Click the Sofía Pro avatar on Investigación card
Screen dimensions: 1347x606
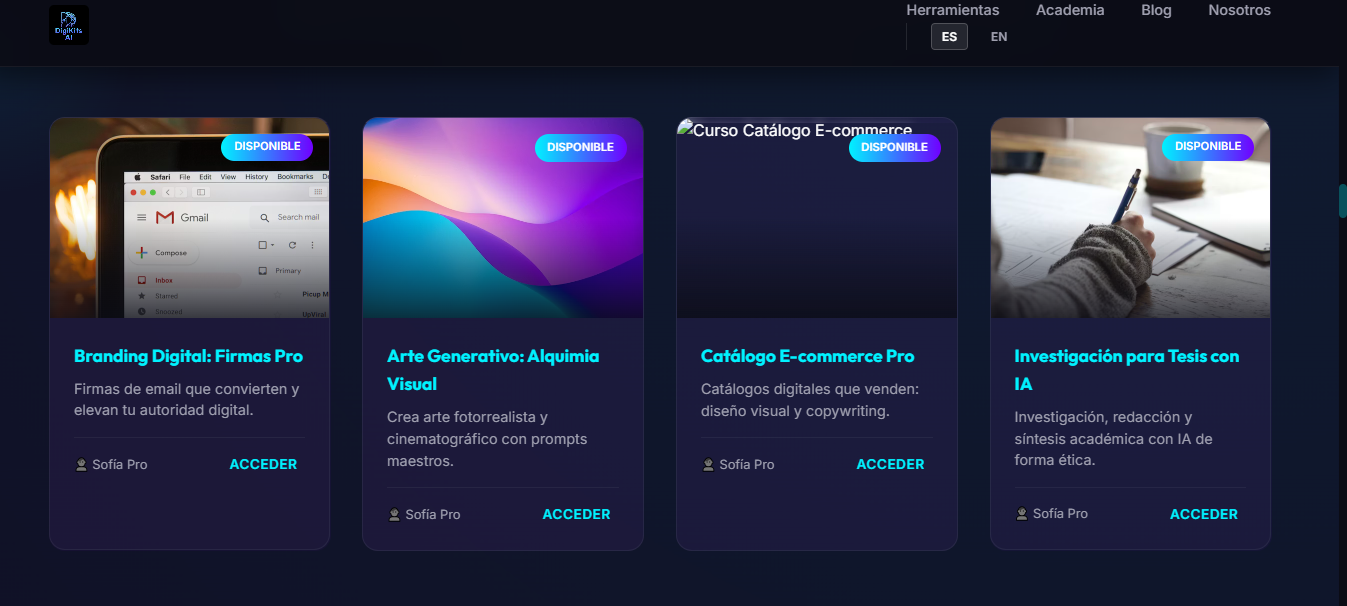tap(1021, 513)
